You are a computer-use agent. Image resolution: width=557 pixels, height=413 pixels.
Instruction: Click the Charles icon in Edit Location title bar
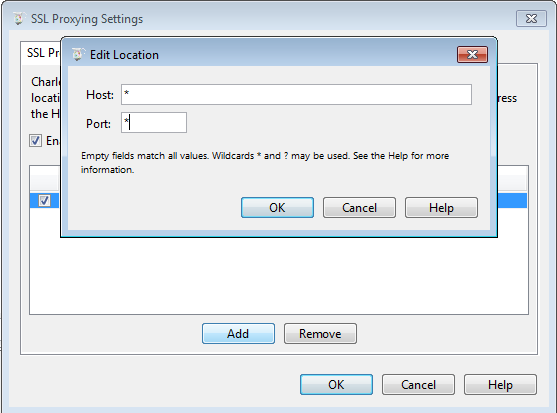[78, 54]
